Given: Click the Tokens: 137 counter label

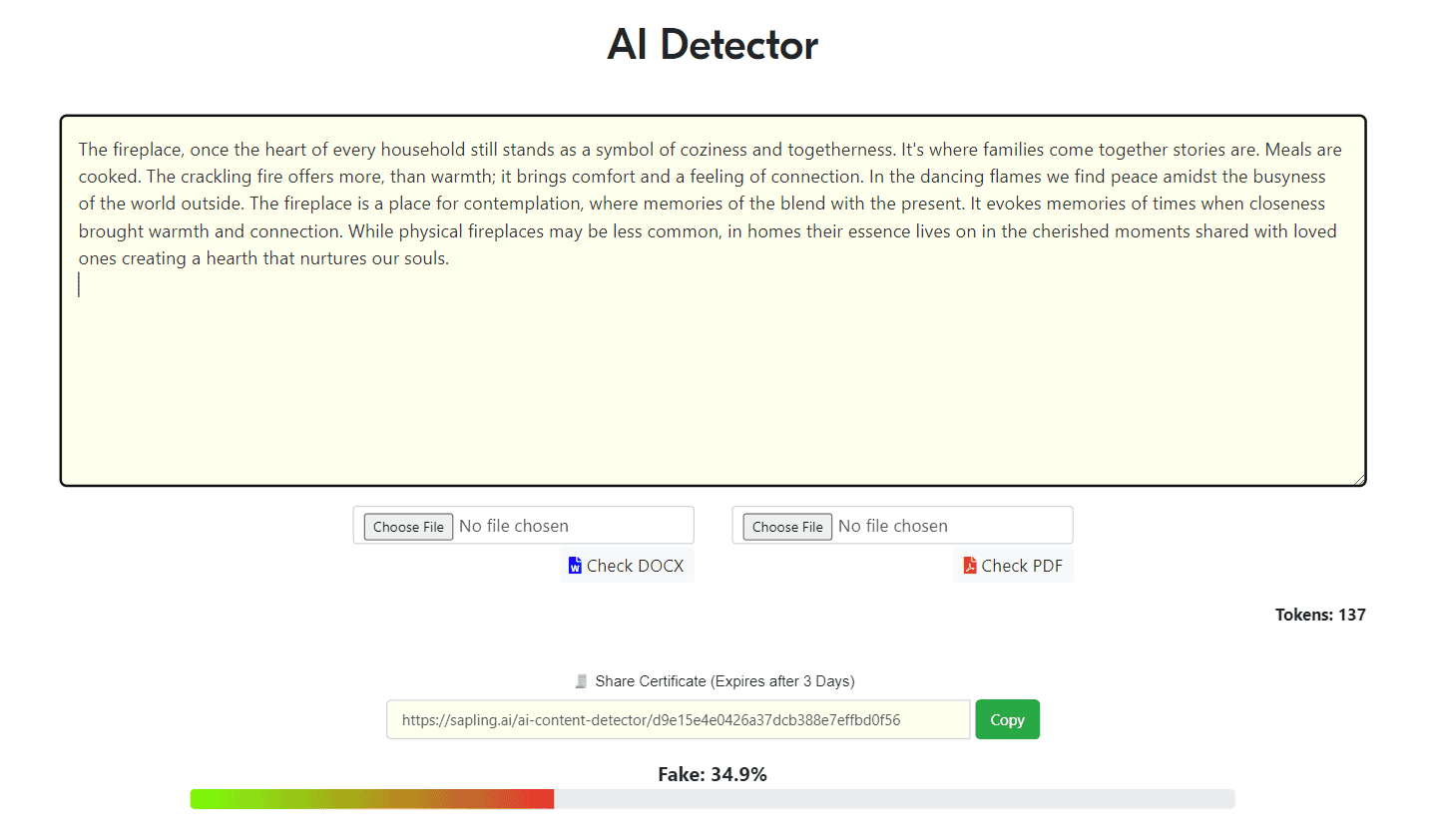Looking at the screenshot, I should click(1320, 615).
